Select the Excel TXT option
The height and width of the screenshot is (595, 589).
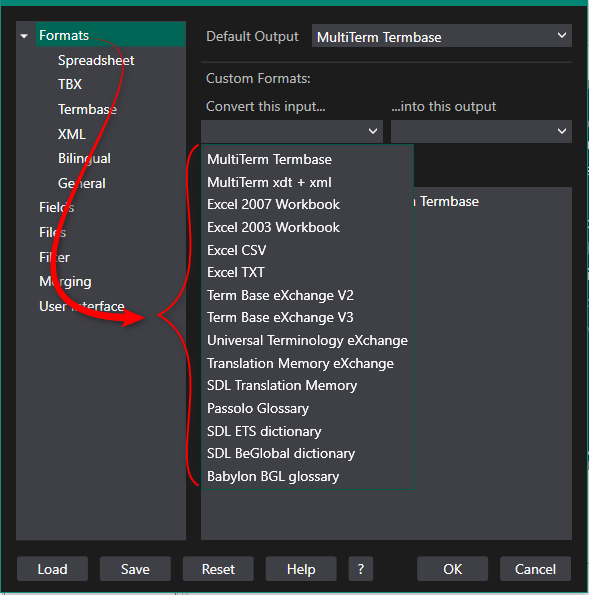coord(307,272)
